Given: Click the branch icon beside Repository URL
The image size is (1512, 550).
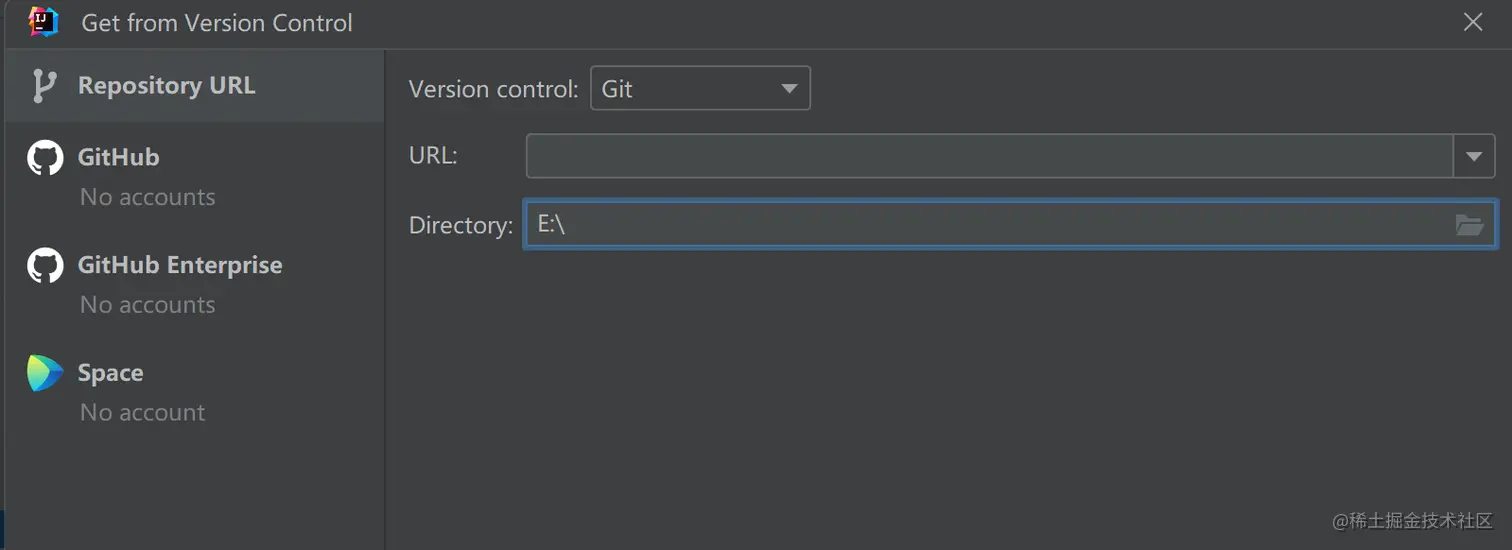Looking at the screenshot, I should 43,86.
